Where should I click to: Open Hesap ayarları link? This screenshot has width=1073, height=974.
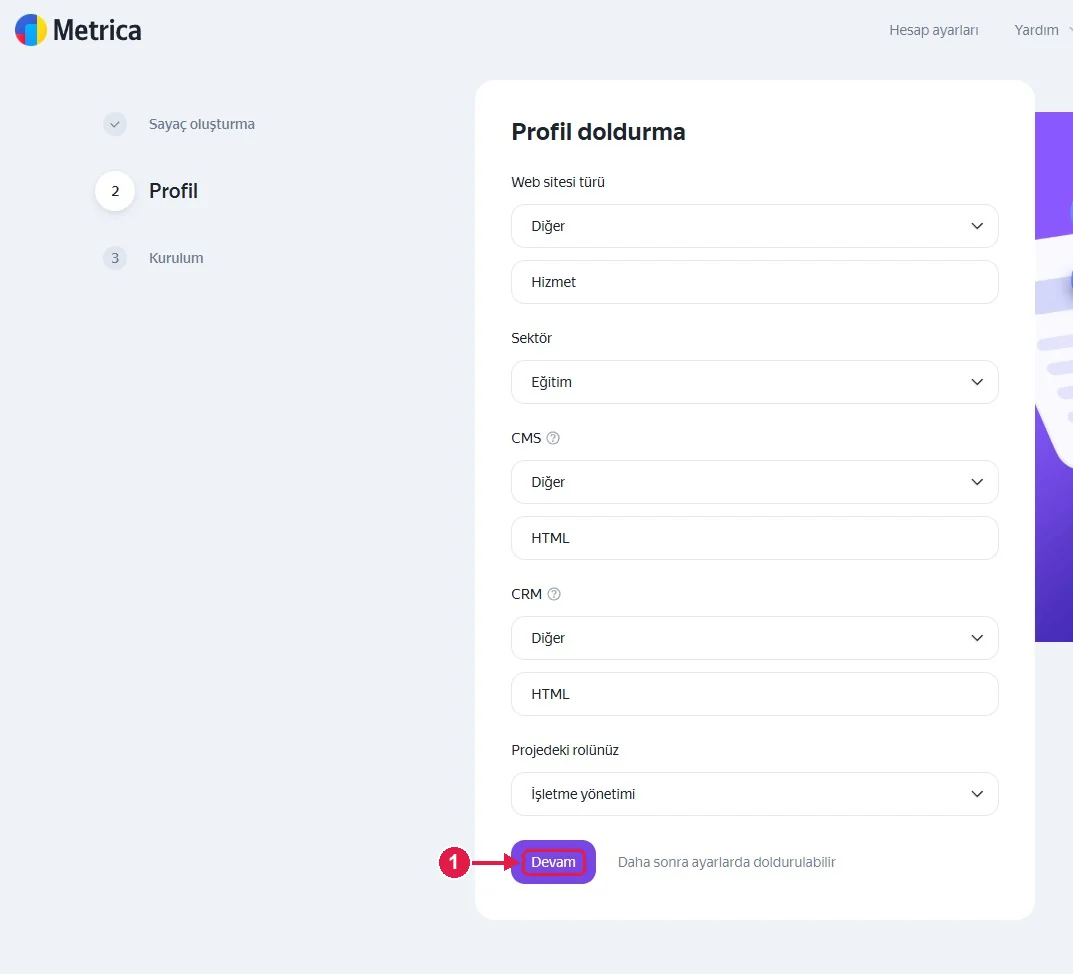pos(933,30)
